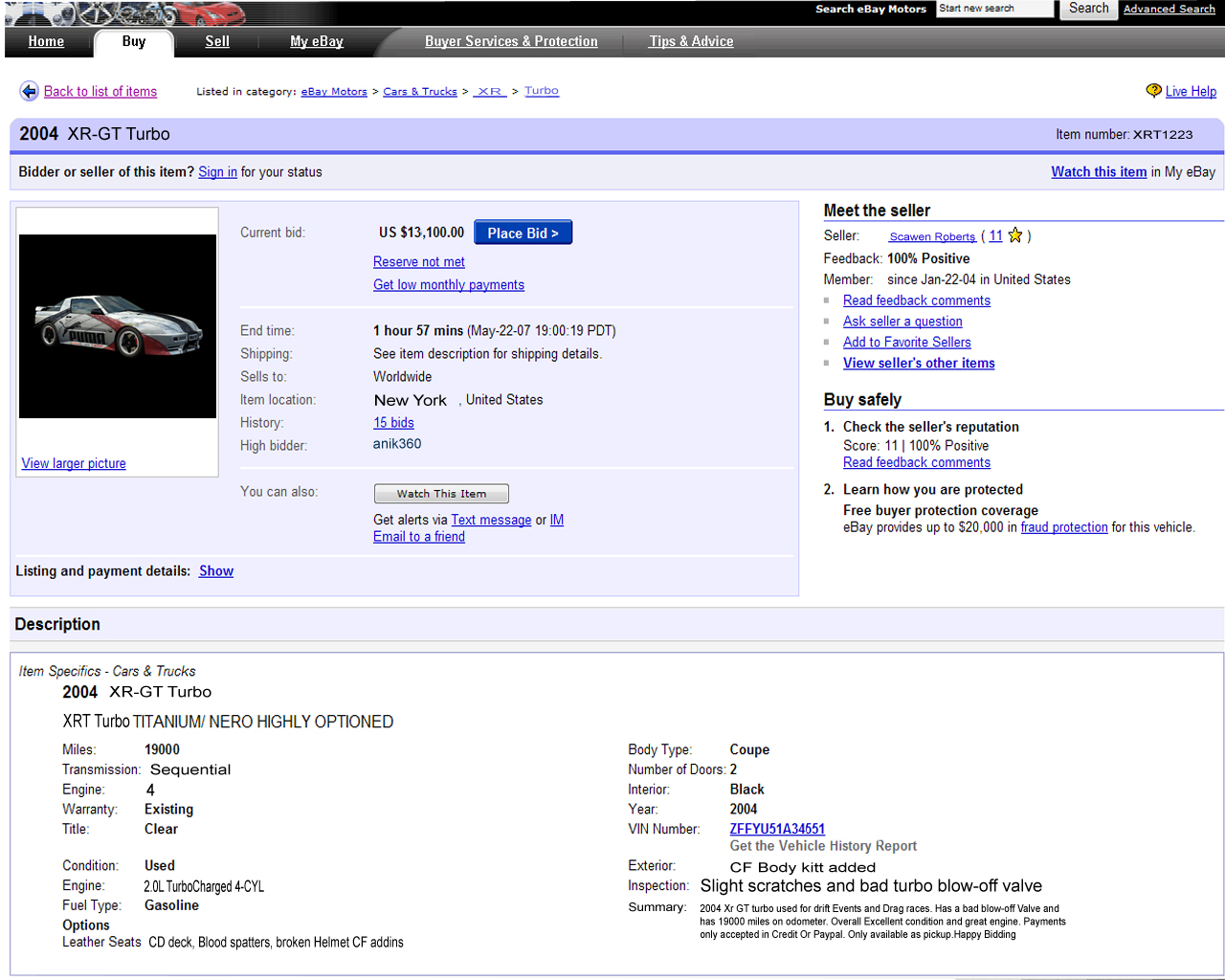
Task: Click seller feedback score 11
Action: 995,236
